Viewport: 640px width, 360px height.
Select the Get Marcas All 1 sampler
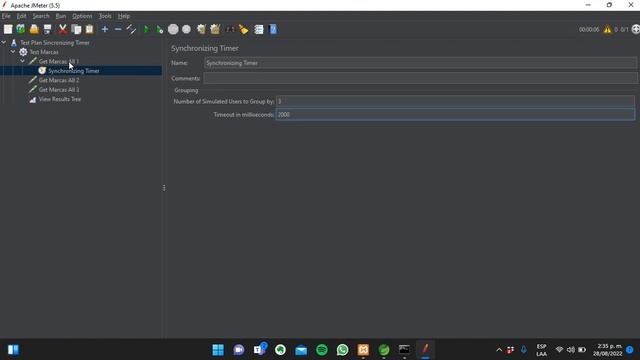click(59, 61)
